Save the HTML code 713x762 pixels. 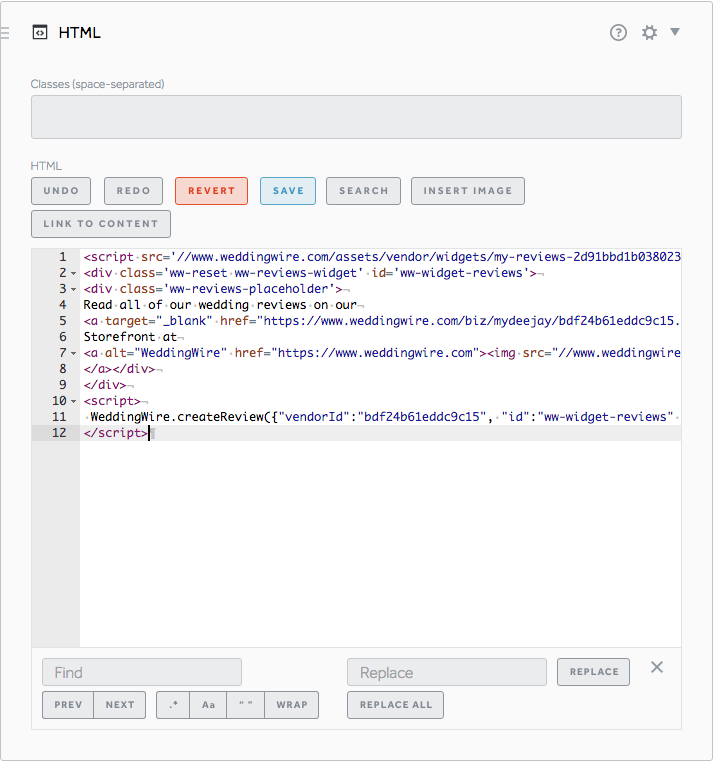tap(288, 191)
